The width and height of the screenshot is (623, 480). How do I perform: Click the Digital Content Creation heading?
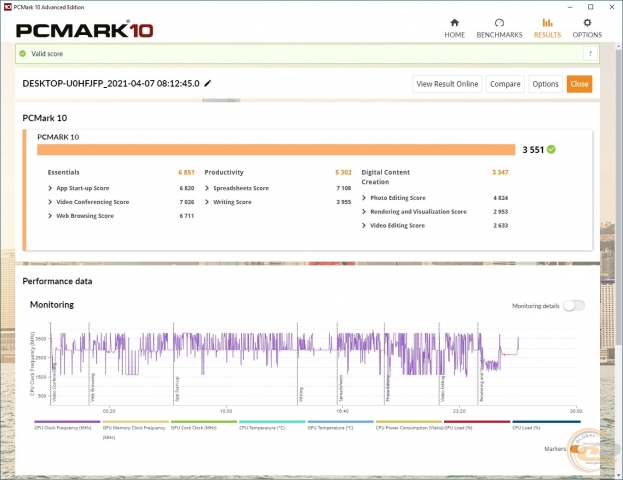pyautogui.click(x=385, y=177)
